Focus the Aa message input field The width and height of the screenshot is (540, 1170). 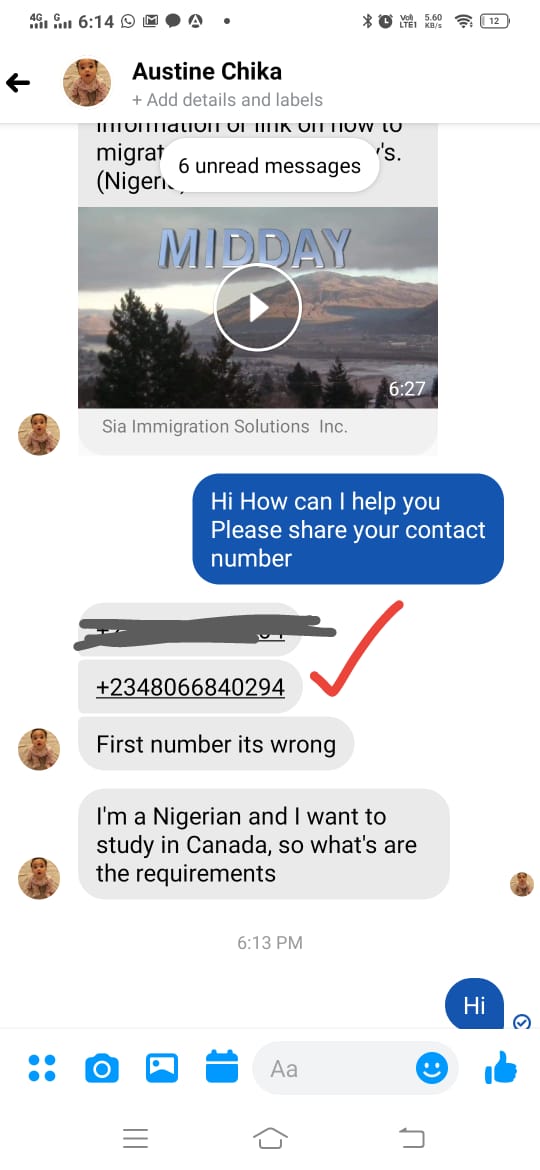(336, 1069)
